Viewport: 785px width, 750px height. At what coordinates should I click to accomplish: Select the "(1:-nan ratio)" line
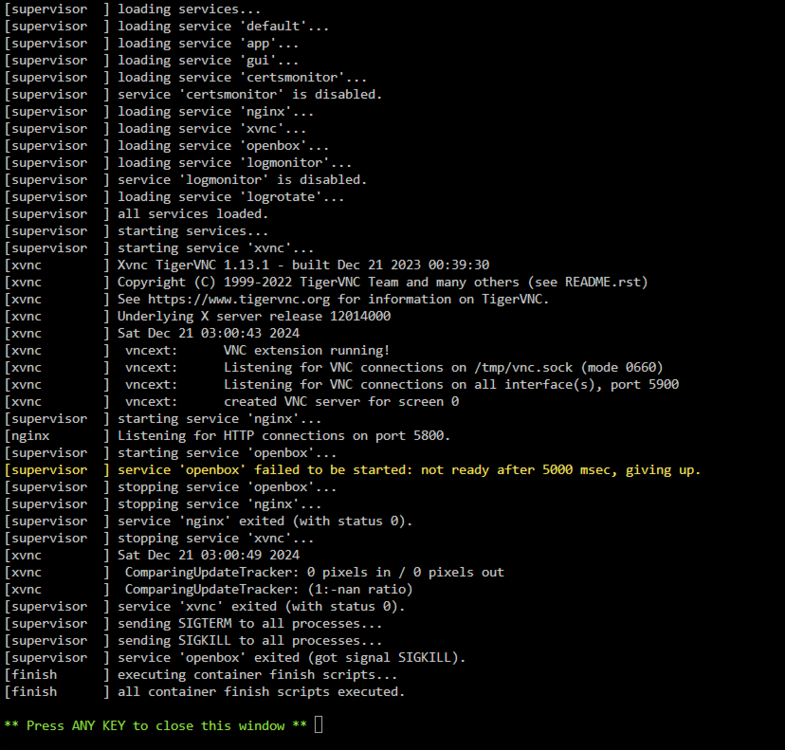tap(208, 589)
